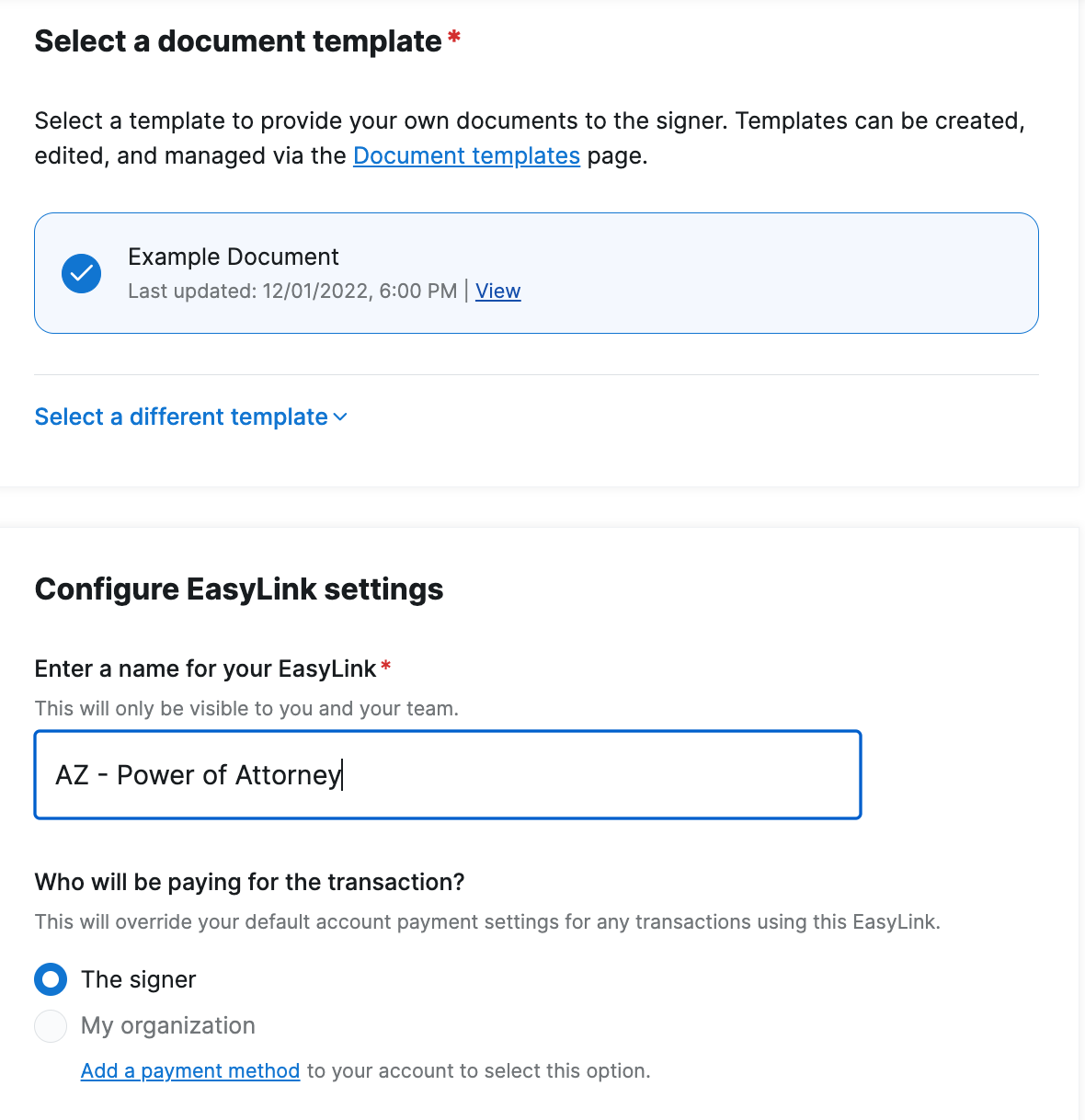
Task: Focus the EasyLink name input field
Action: 448,774
